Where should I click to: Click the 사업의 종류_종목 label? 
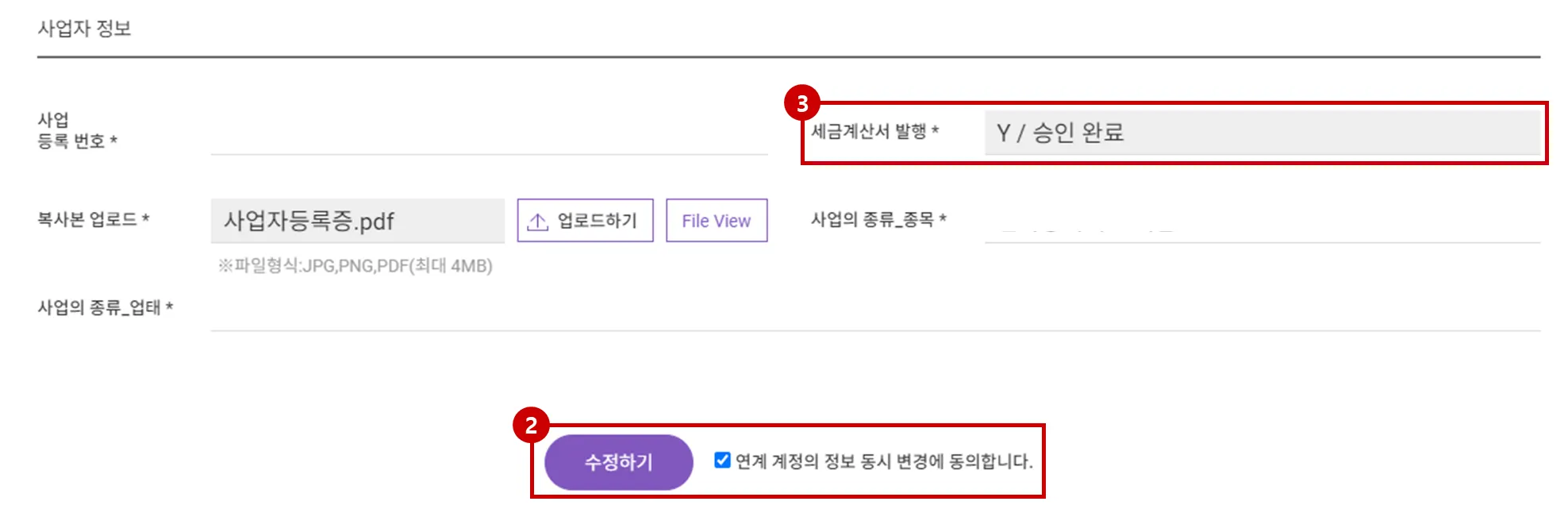(x=878, y=219)
